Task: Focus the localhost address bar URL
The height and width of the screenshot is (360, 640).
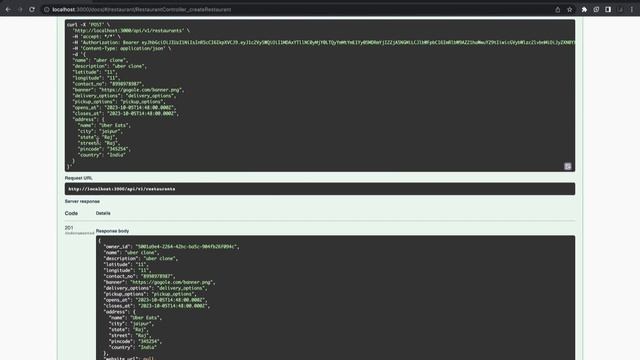Action: [142, 9]
